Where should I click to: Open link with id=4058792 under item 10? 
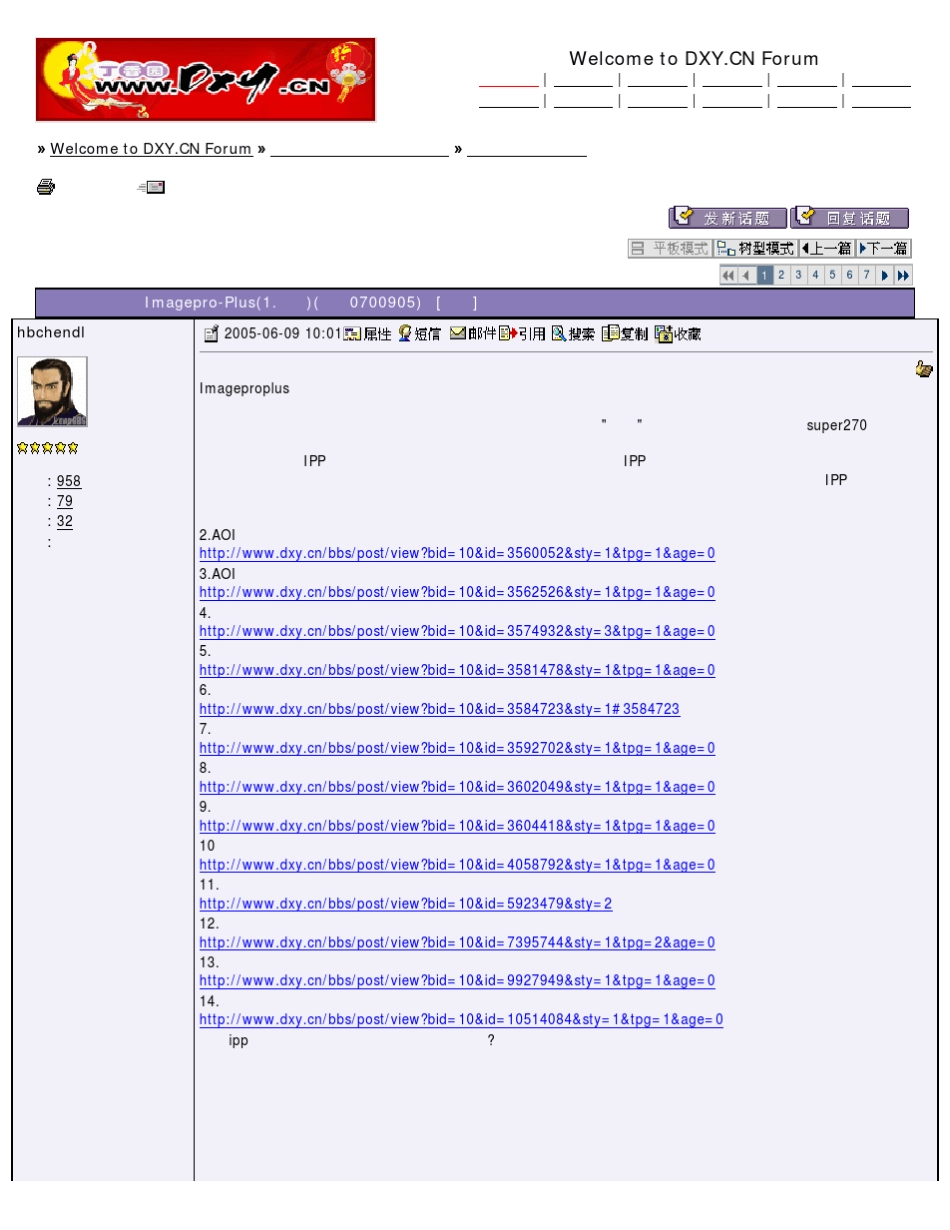coord(457,866)
